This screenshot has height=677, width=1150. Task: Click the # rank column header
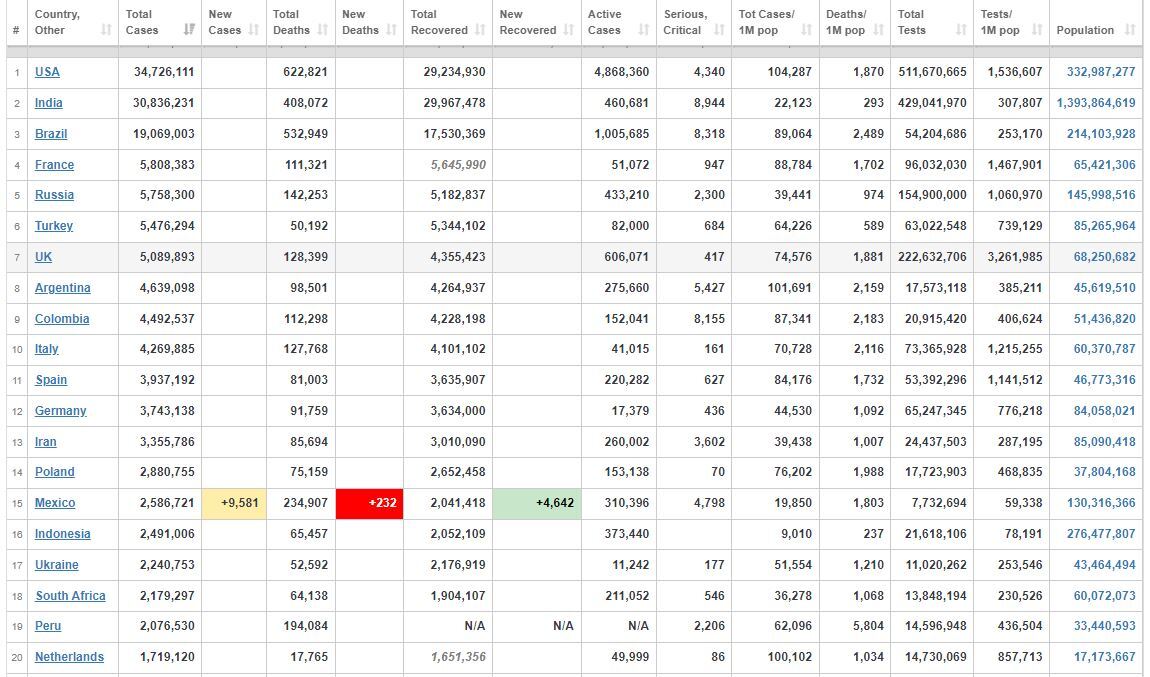click(17, 23)
